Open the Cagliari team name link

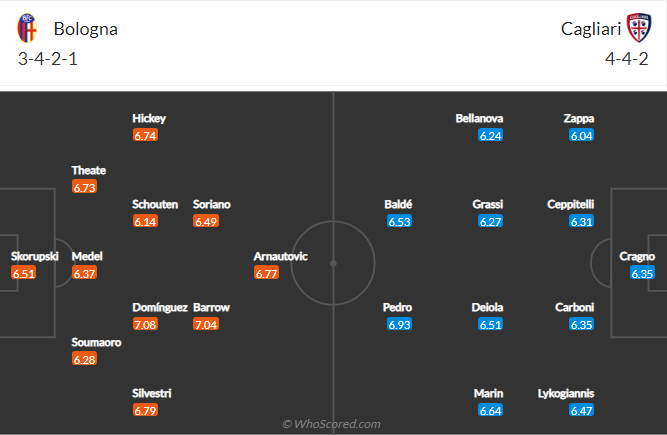tap(591, 29)
